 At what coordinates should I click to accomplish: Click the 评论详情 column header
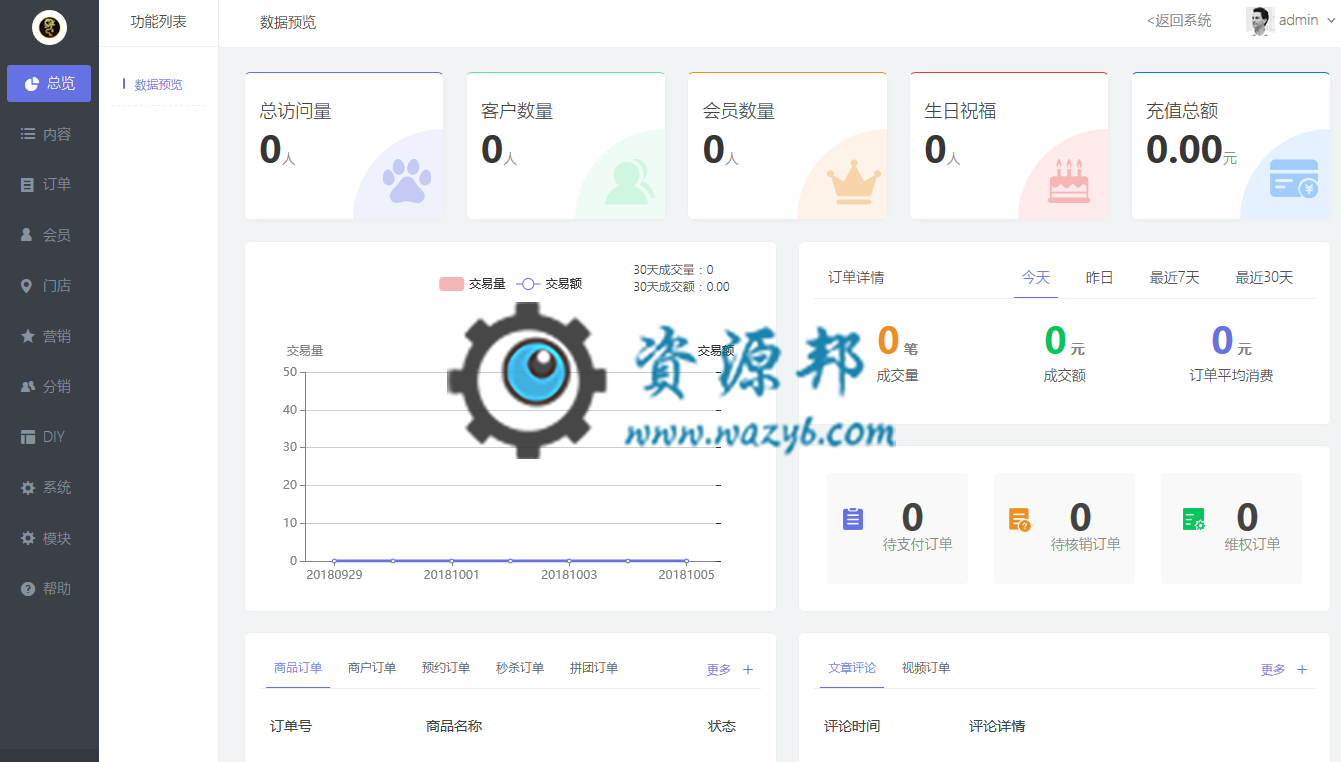[x=997, y=726]
